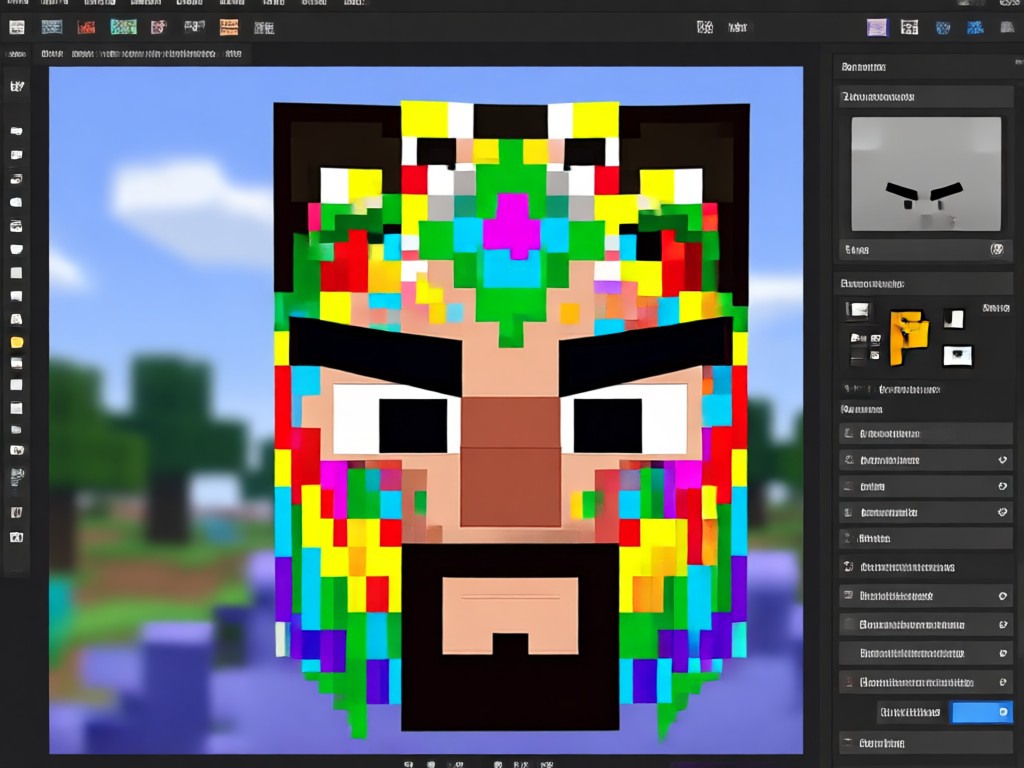Viewport: 1024px width, 768px height.
Task: Click the purple square icon at top right
Action: (x=877, y=27)
